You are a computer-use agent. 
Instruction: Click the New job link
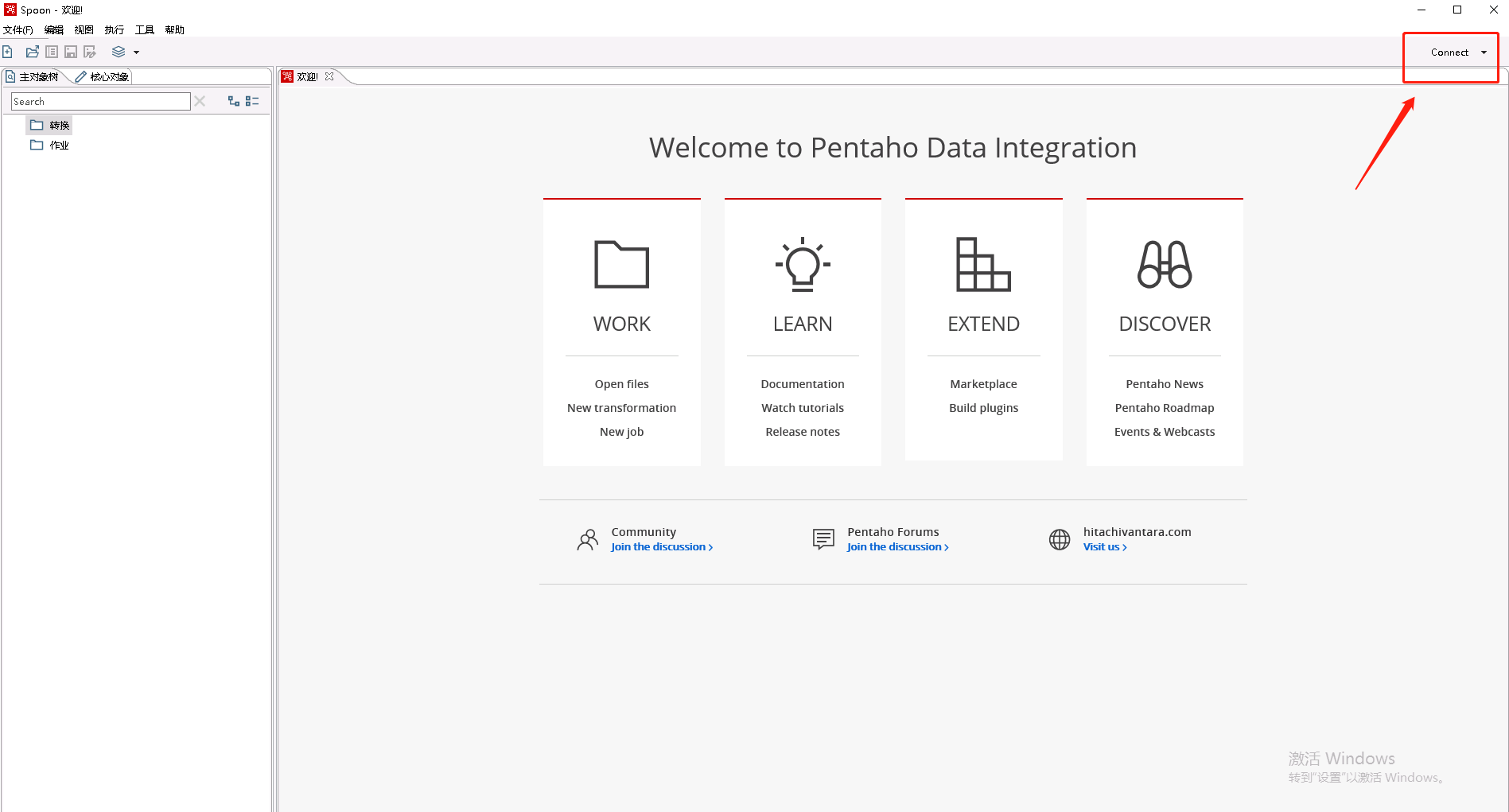622,432
